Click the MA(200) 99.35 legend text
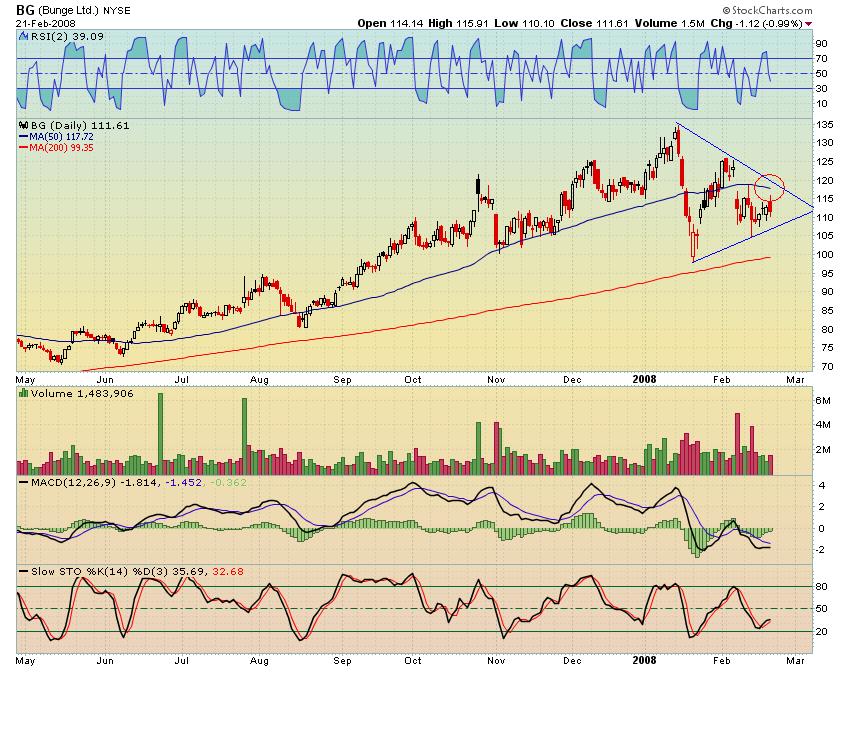This screenshot has width=850, height=742. pos(61,147)
